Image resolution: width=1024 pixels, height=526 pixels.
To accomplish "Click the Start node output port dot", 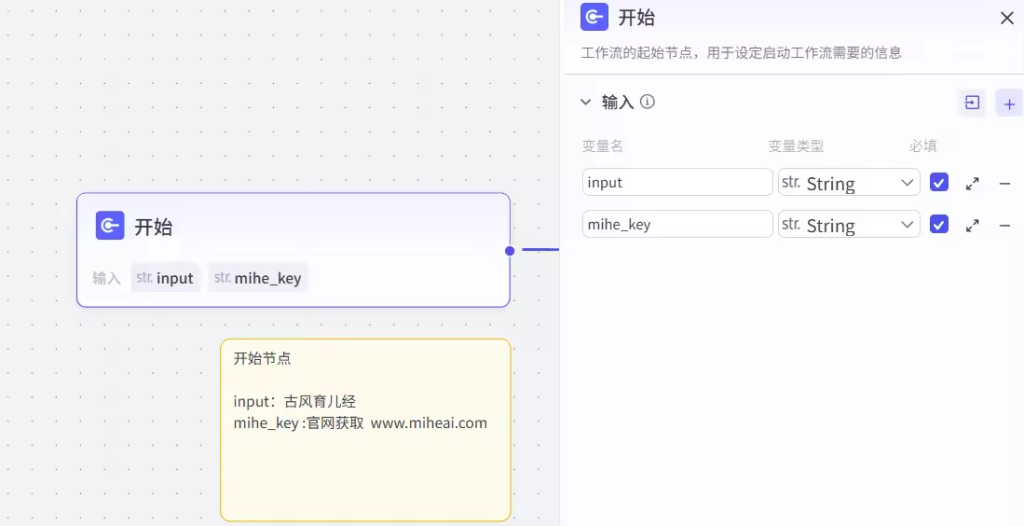I will point(510,250).
